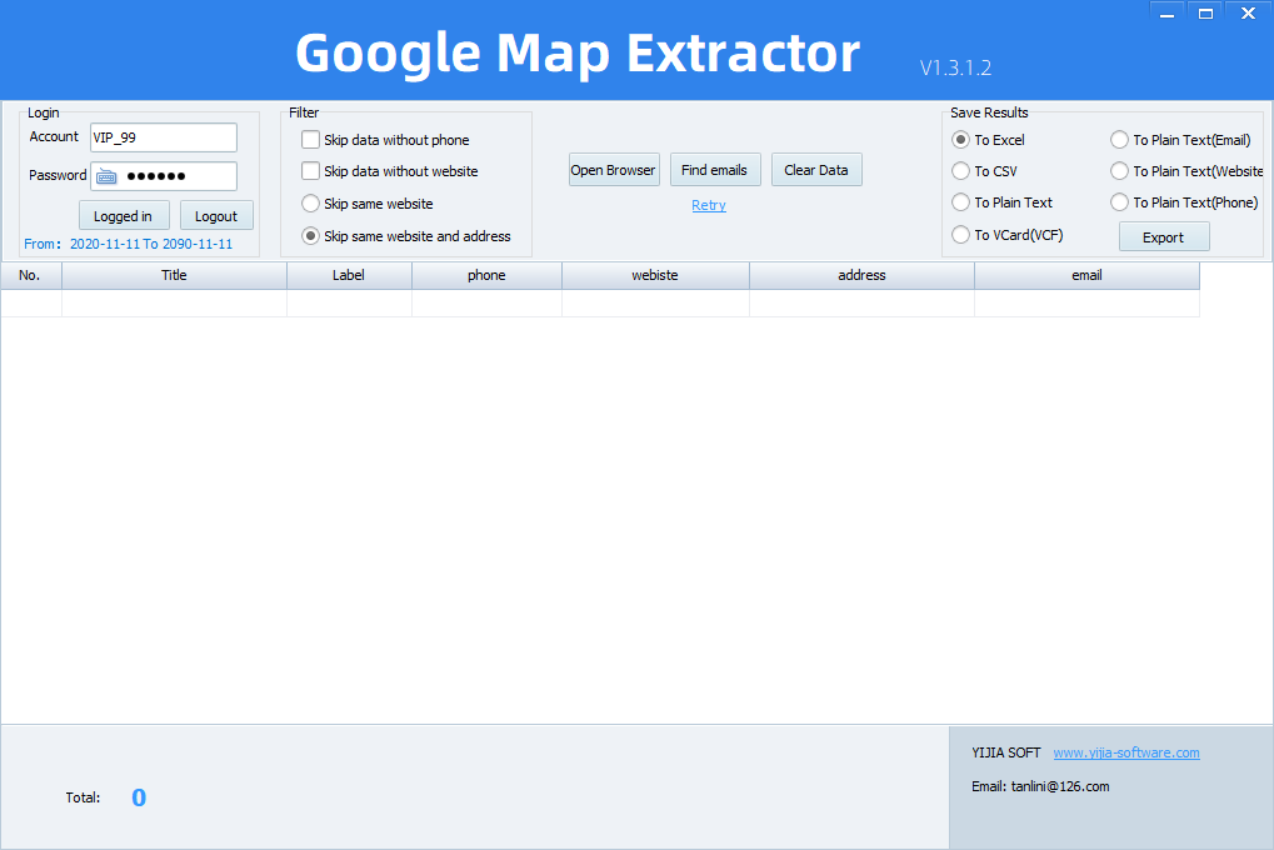Enable Skip data without phone checkbox

coord(311,140)
